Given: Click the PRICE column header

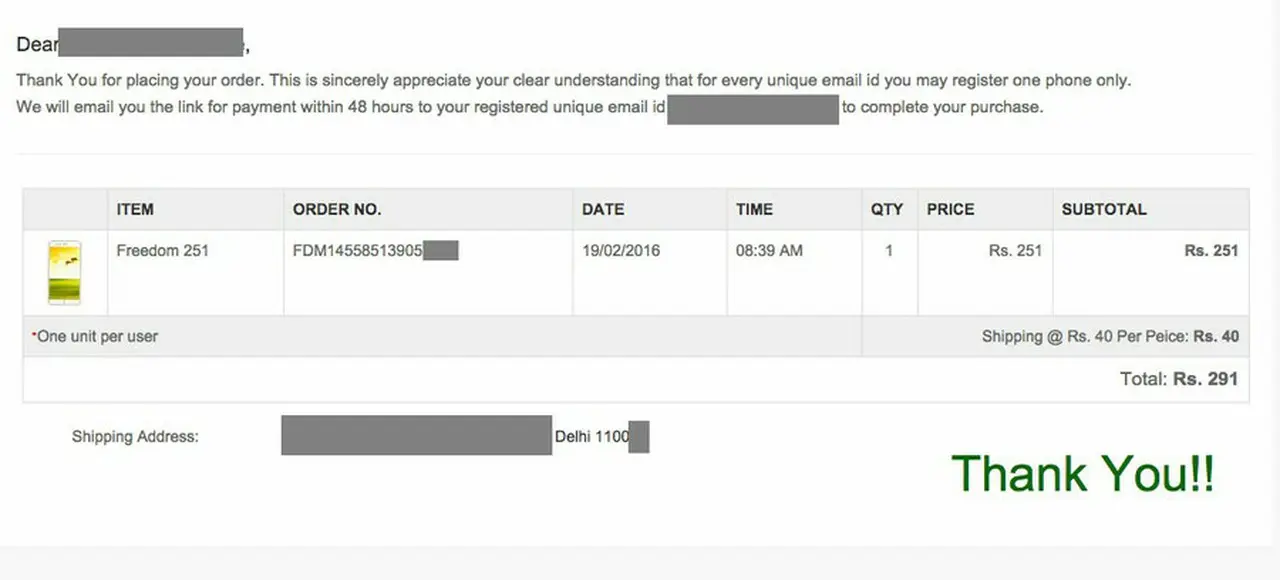Looking at the screenshot, I should (950, 210).
